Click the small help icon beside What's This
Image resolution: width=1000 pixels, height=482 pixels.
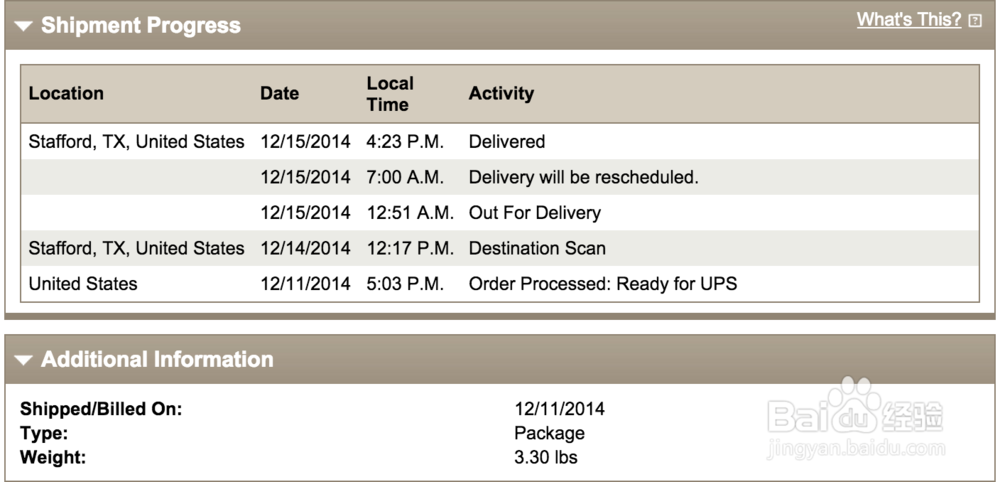pyautogui.click(x=975, y=21)
